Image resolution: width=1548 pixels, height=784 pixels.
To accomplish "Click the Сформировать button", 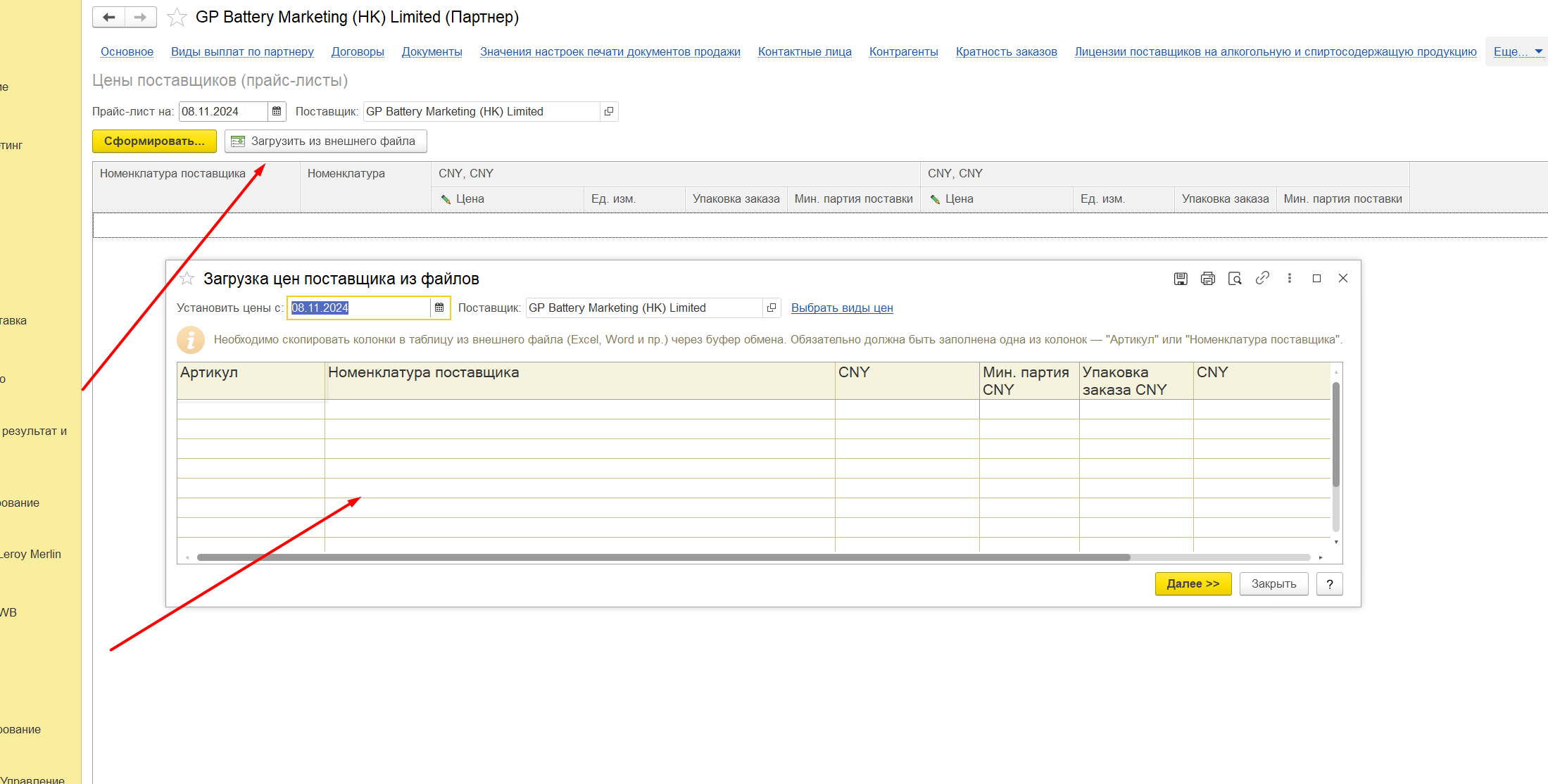I will (154, 141).
